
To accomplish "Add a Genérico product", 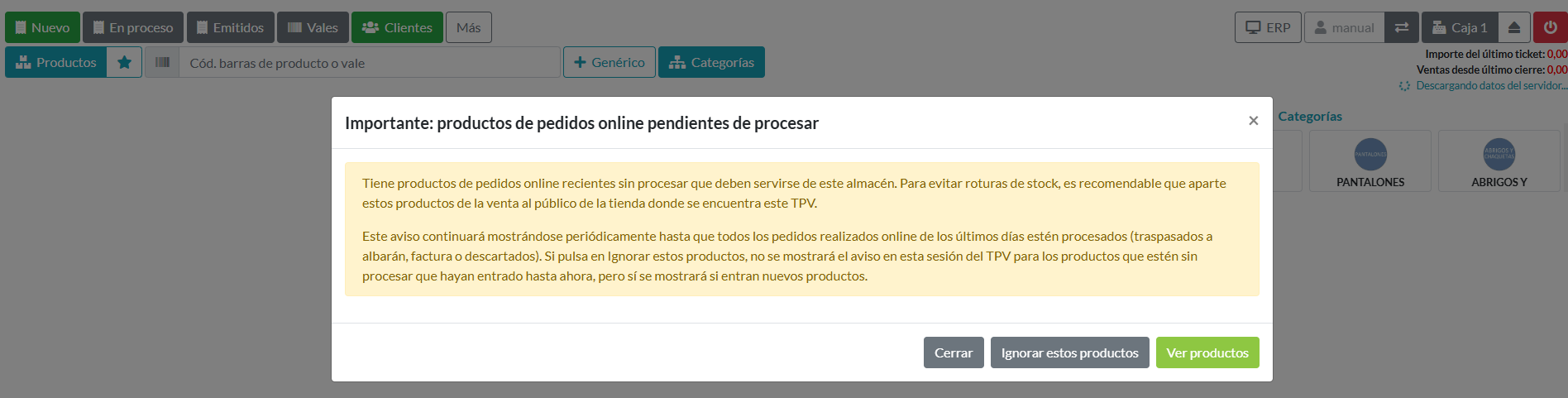I will (609, 62).
